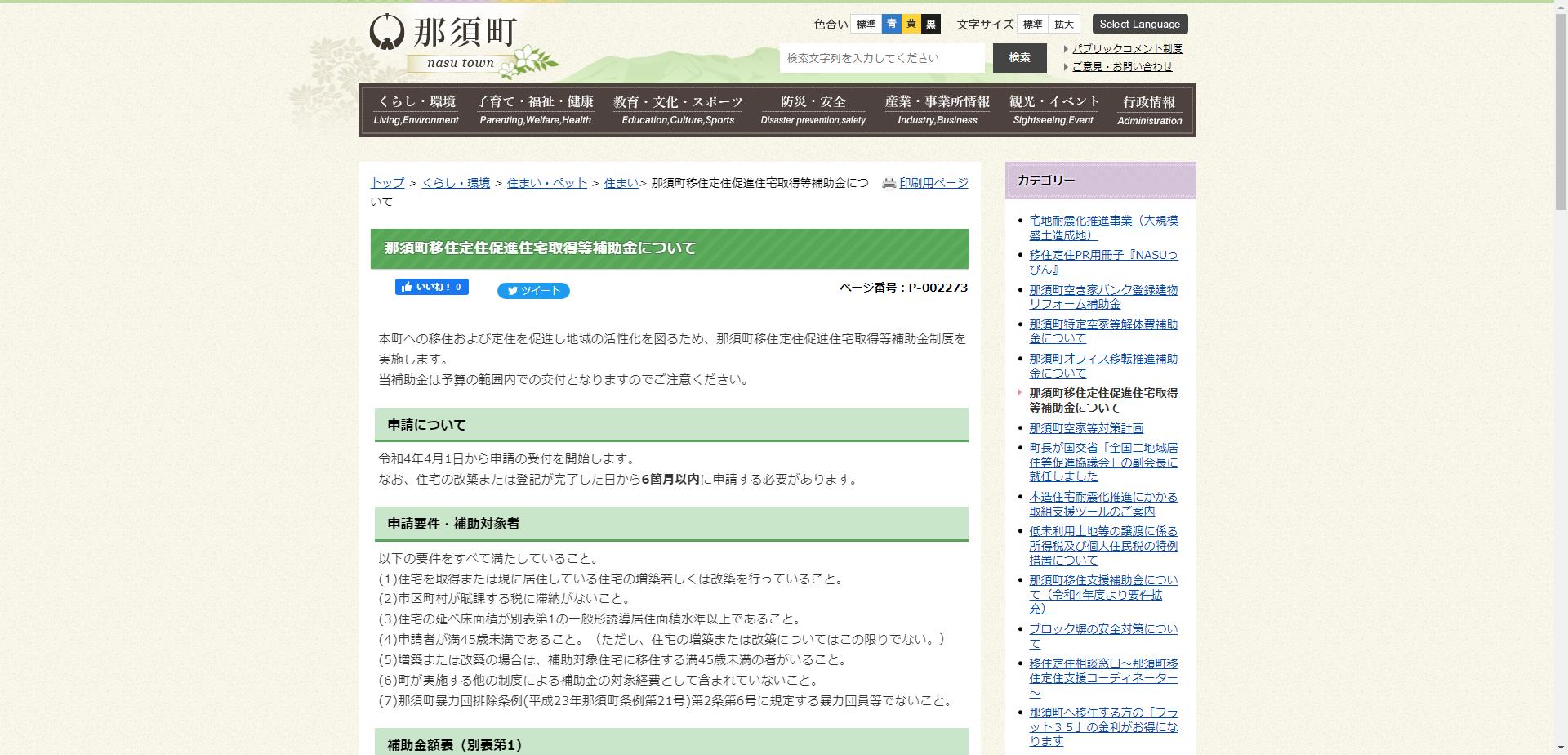Click the カテゴリー sidebar header

pos(1100,181)
